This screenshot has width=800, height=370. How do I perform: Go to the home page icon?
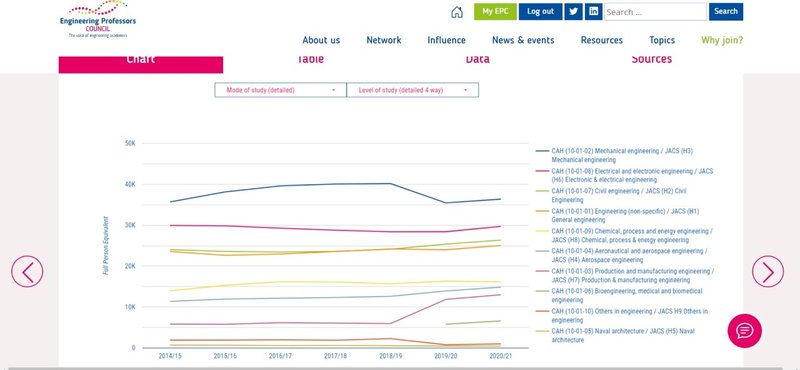[457, 12]
